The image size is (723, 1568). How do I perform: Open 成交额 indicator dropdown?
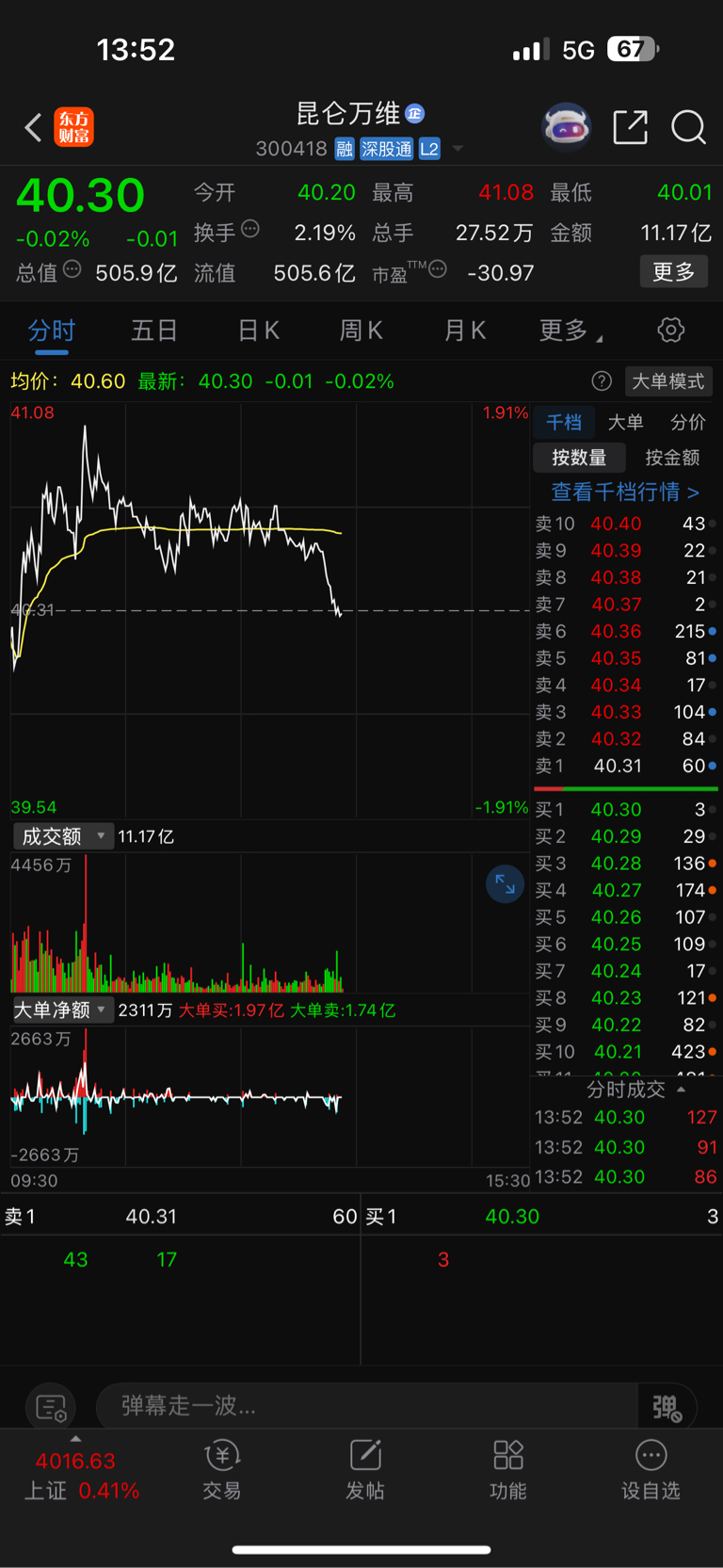[63, 836]
